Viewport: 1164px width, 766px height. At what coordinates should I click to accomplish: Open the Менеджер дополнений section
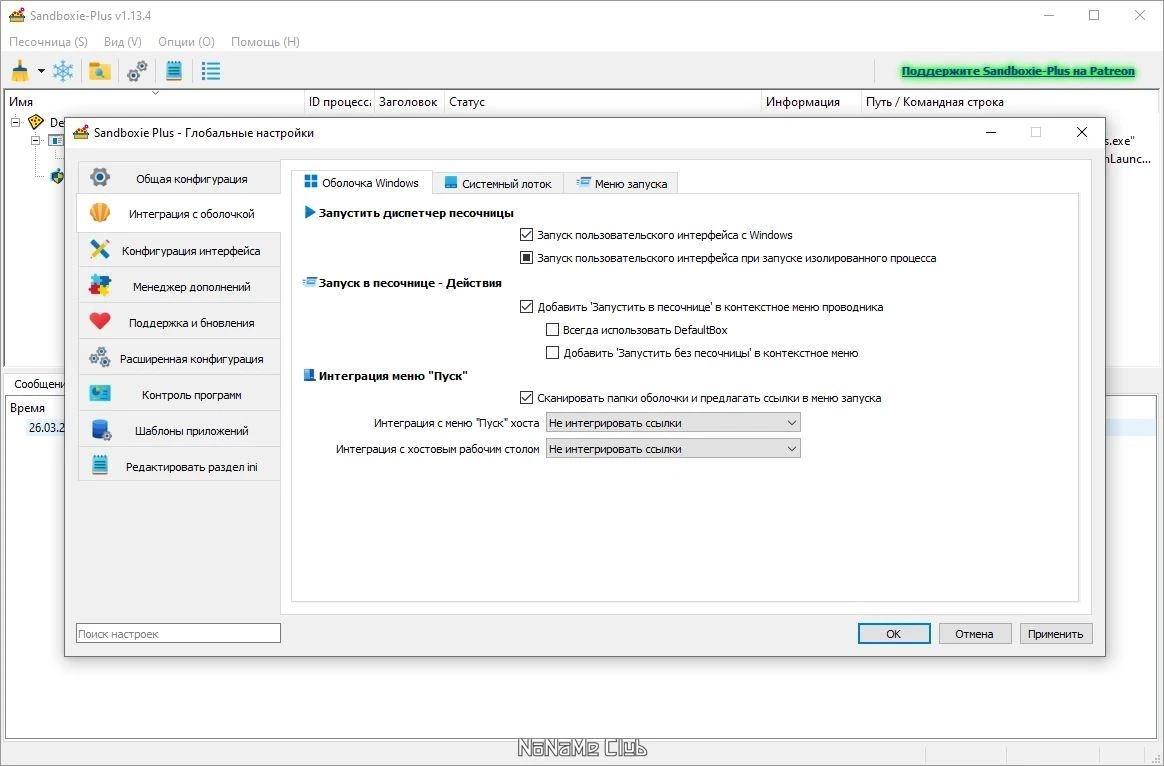(179, 287)
